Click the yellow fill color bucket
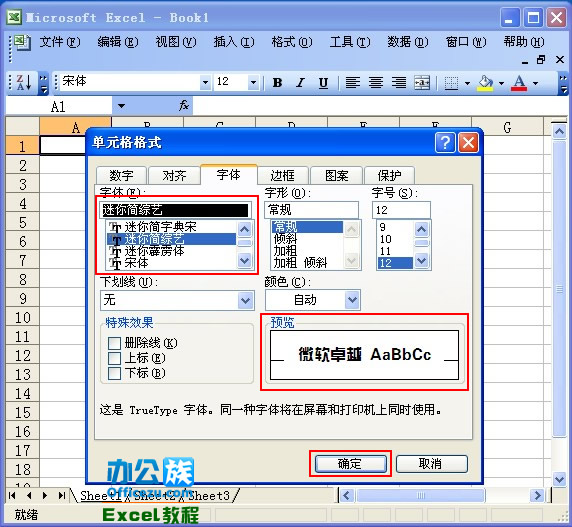 point(485,83)
